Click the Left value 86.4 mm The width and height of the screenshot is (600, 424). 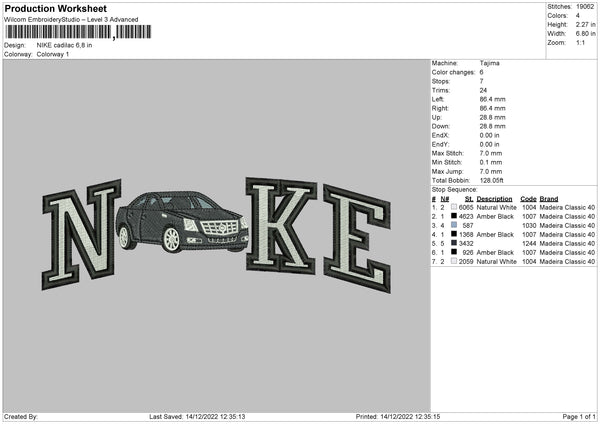(x=492, y=99)
